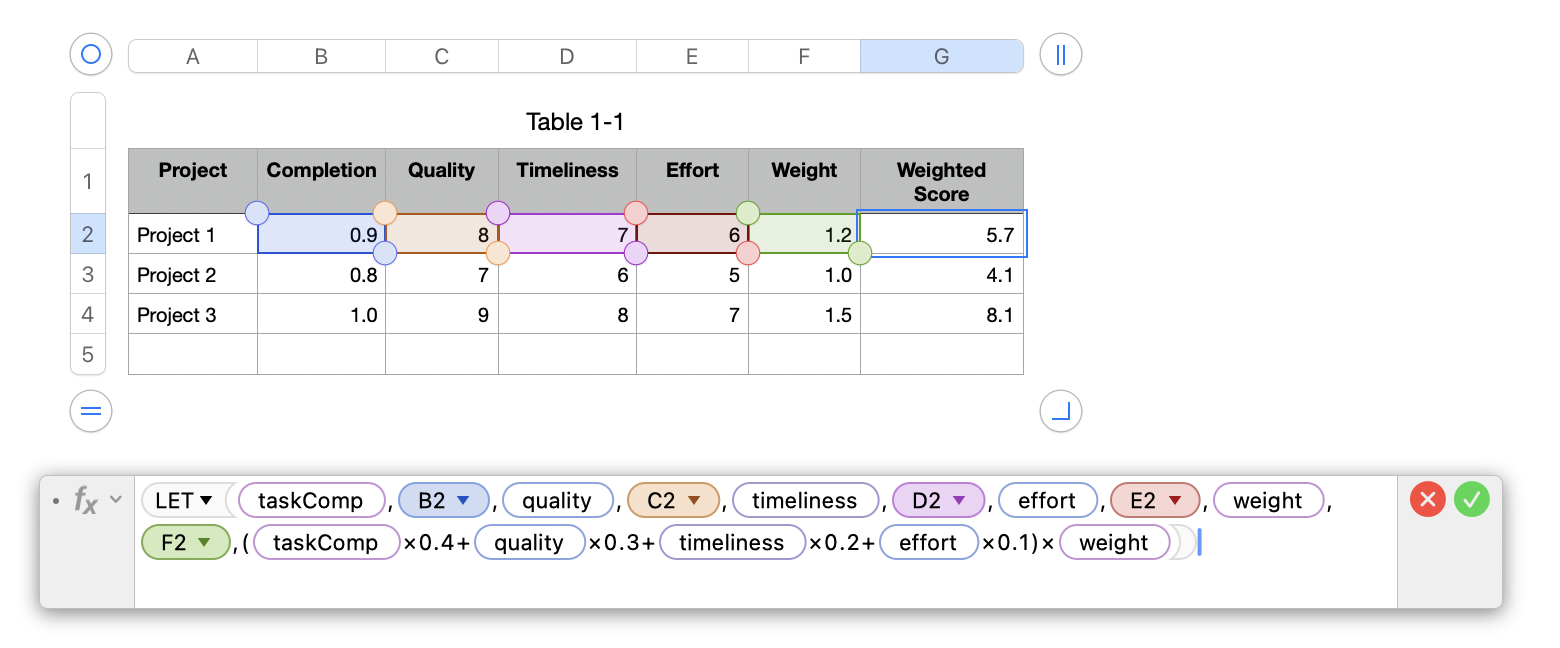Viewport: 1560px width, 648px height.
Task: Open the LET function dropdown arrow
Action: pos(207,500)
